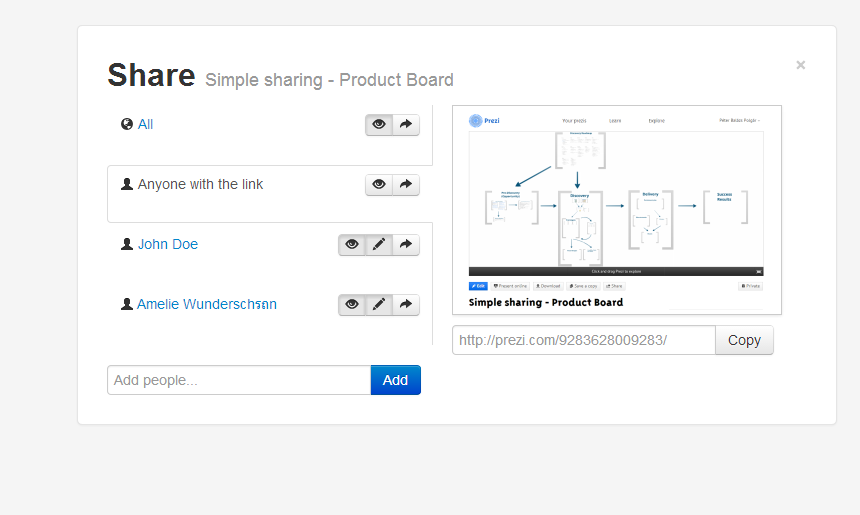
Task: Click share arrow for Amelie Wunderschøn
Action: [406, 304]
